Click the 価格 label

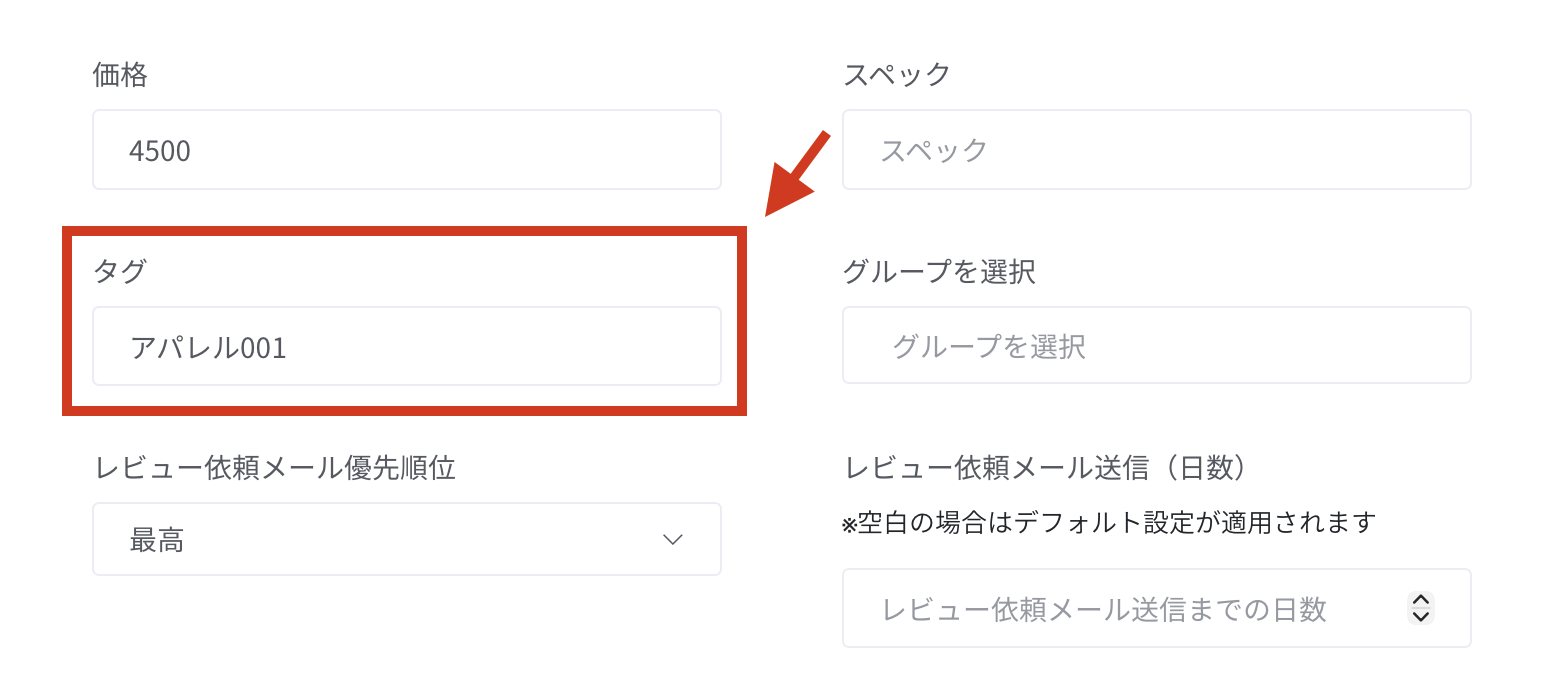click(x=120, y=74)
